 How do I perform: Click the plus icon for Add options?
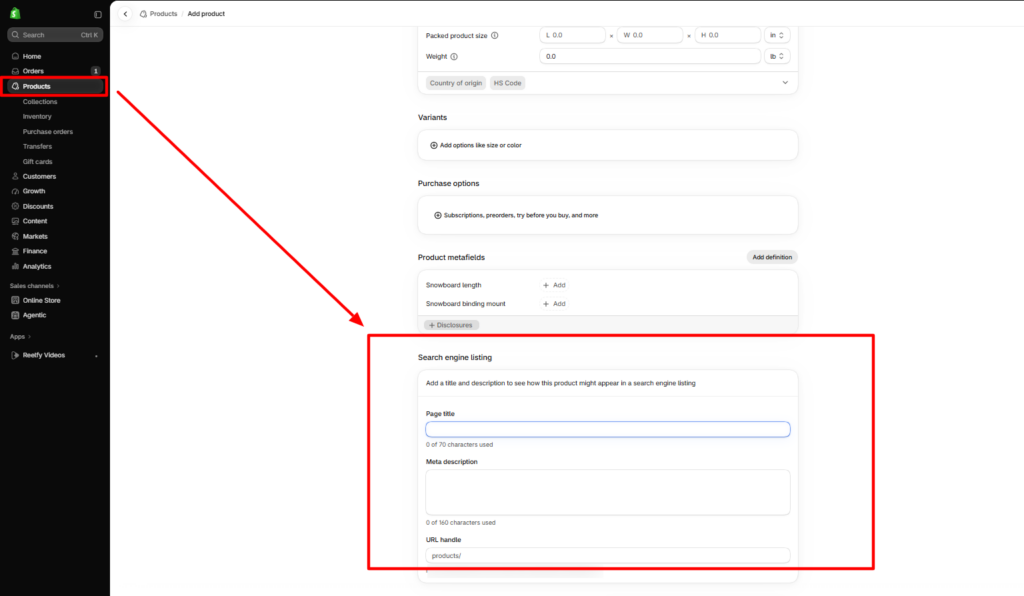[434, 146]
